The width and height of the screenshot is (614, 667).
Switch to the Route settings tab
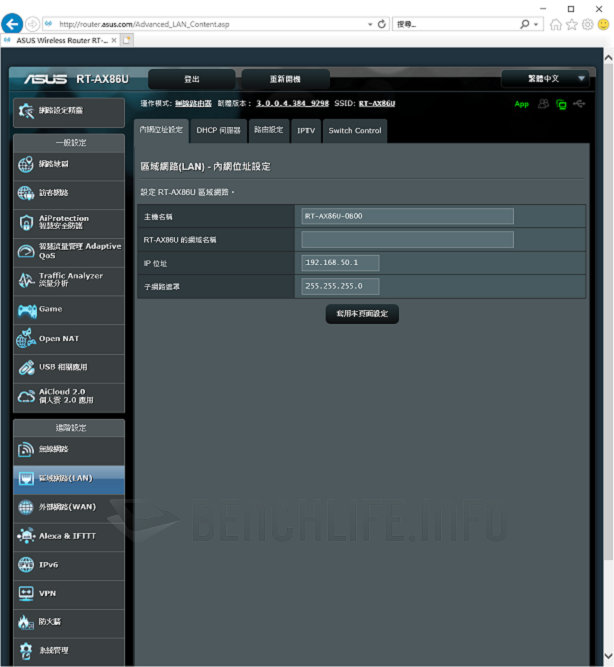[x=268, y=130]
